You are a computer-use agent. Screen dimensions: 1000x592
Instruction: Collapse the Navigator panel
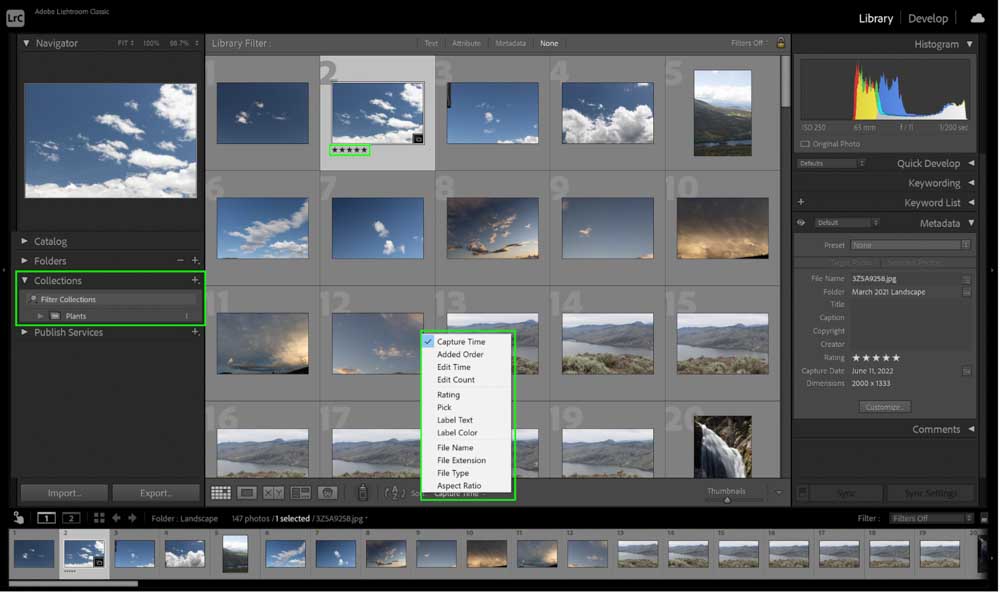pyautogui.click(x=26, y=43)
